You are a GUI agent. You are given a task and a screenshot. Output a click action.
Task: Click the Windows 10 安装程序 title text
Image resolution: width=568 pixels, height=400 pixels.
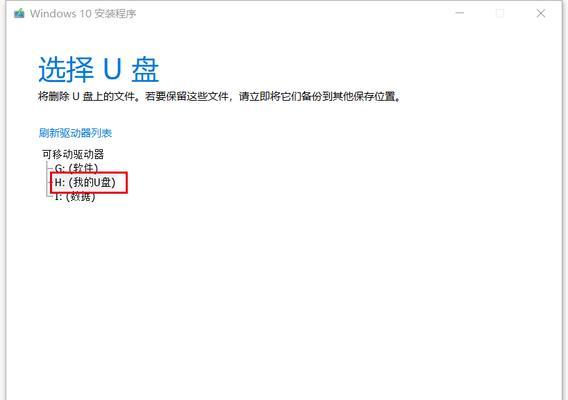point(83,14)
